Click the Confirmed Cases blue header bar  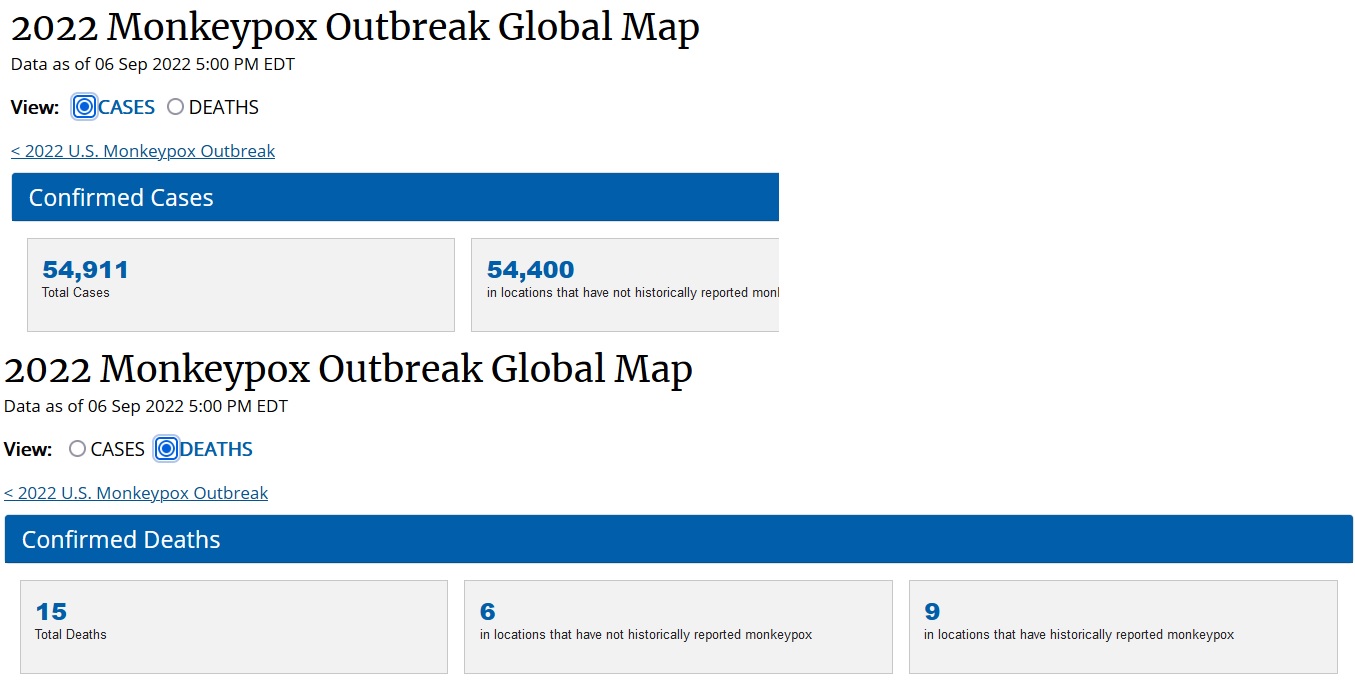click(x=395, y=197)
